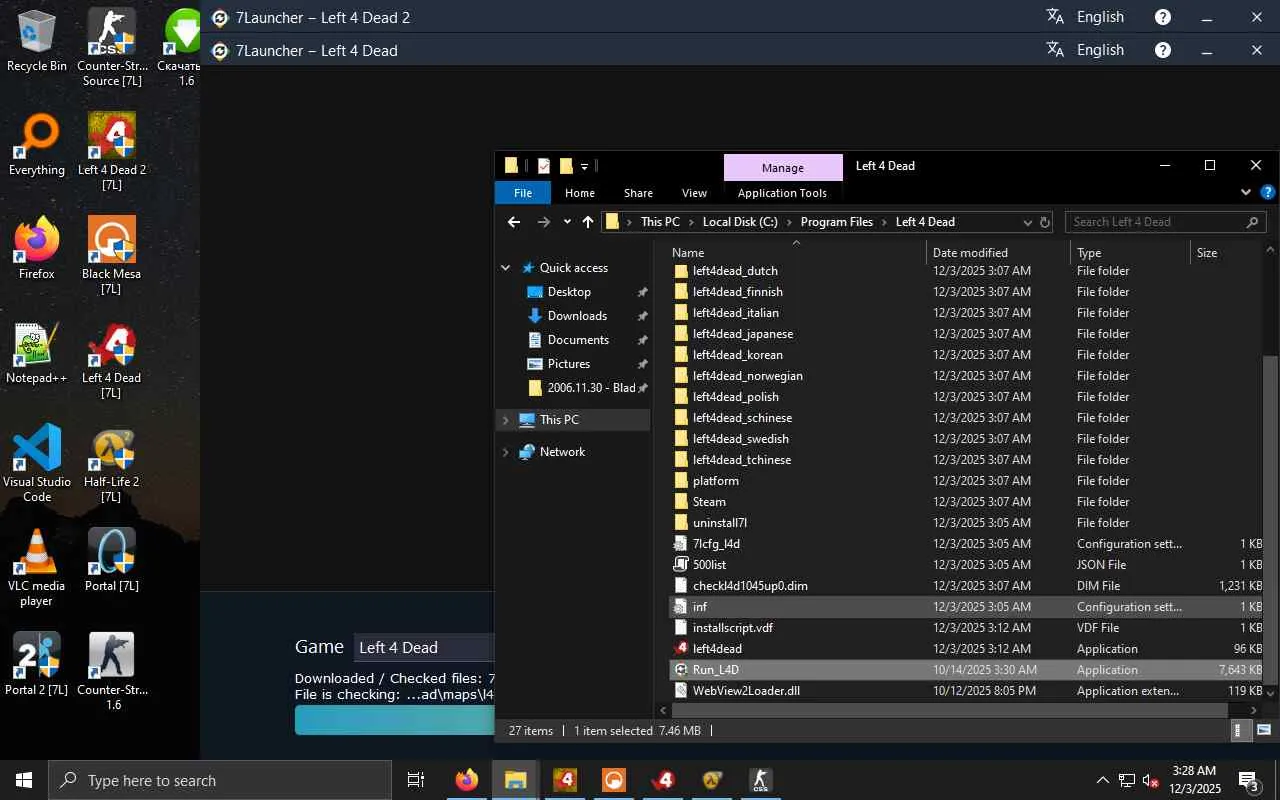1280x800 pixels.
Task: Navigate to Program Files in address bar
Action: tap(836, 222)
